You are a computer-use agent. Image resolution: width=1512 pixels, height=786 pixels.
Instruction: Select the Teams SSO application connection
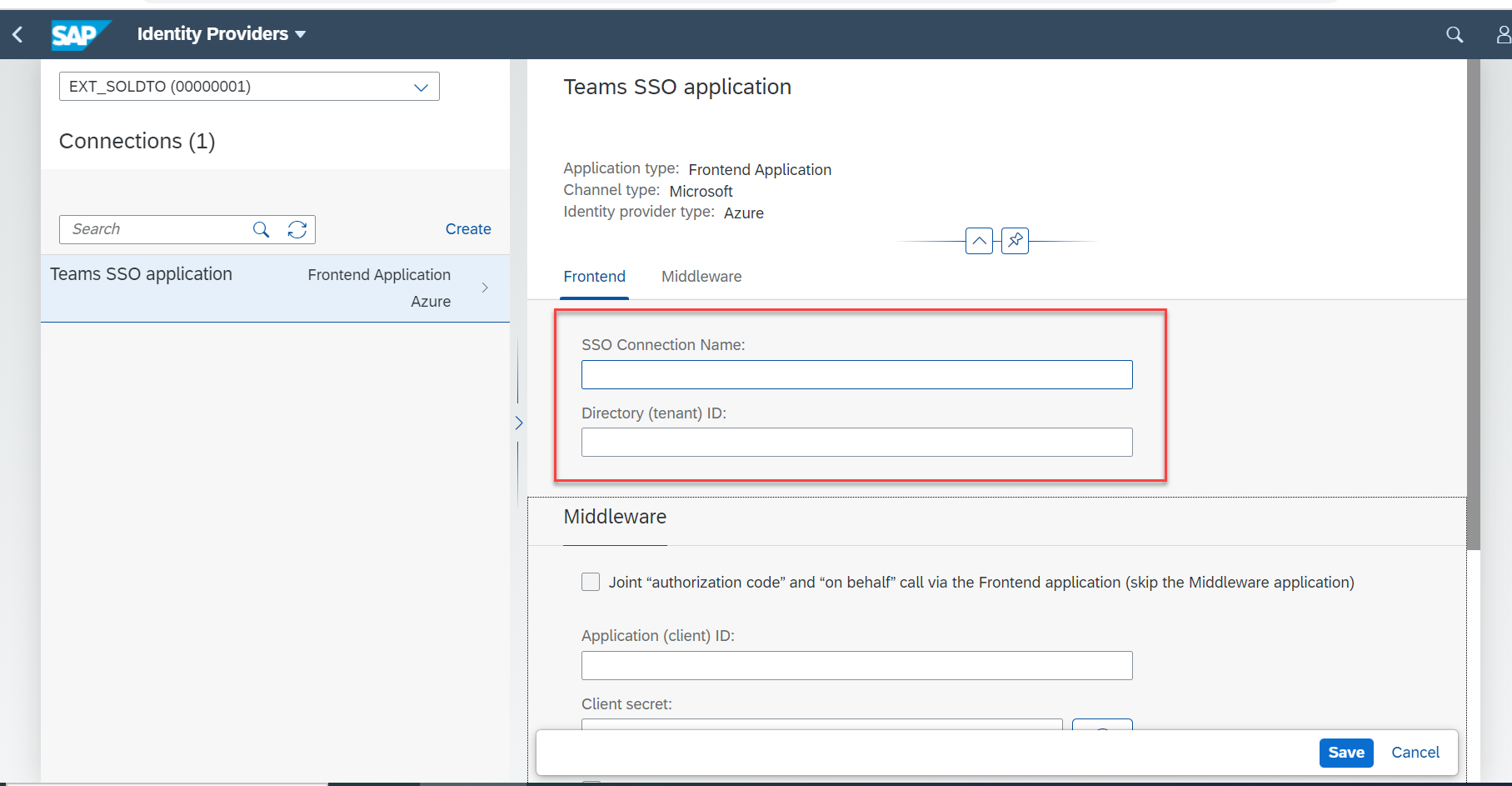pyautogui.click(x=275, y=288)
